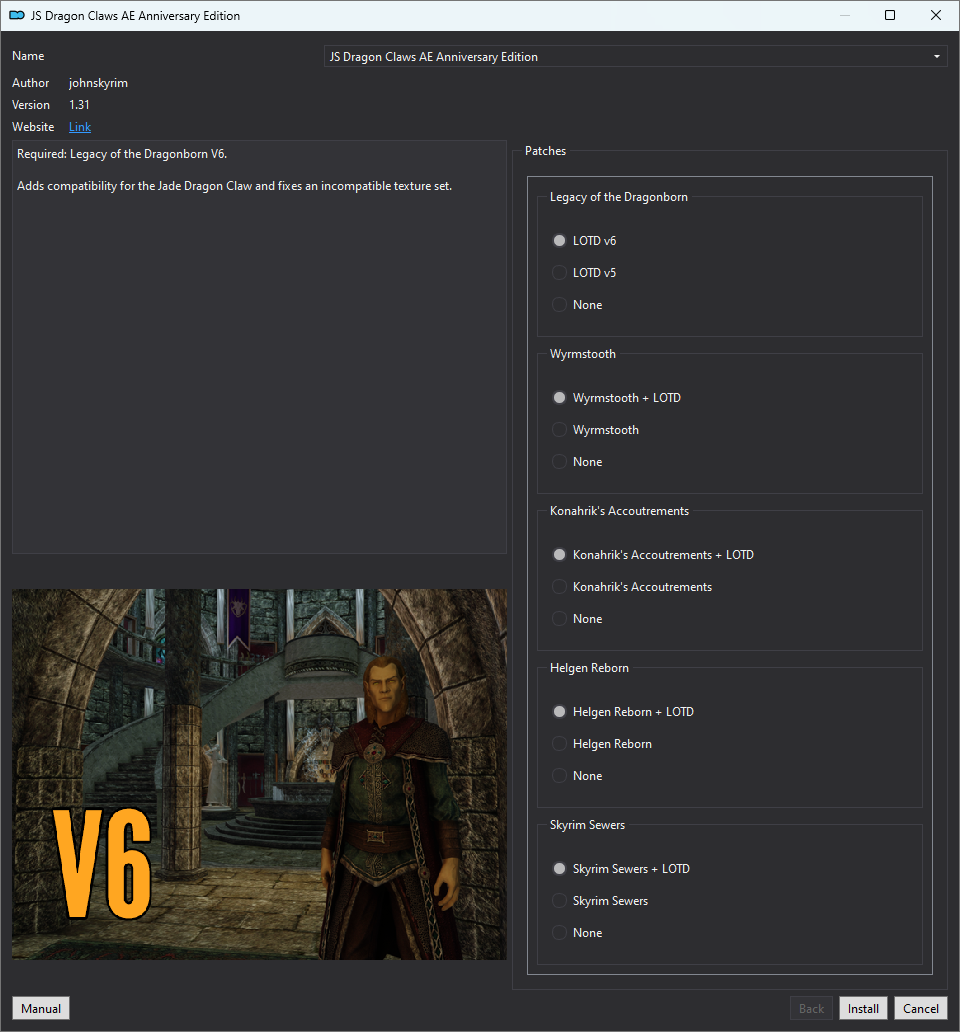Viewport: 960px width, 1032px height.
Task: Select None under Konahrik's Accoutrements group
Action: 577,619
